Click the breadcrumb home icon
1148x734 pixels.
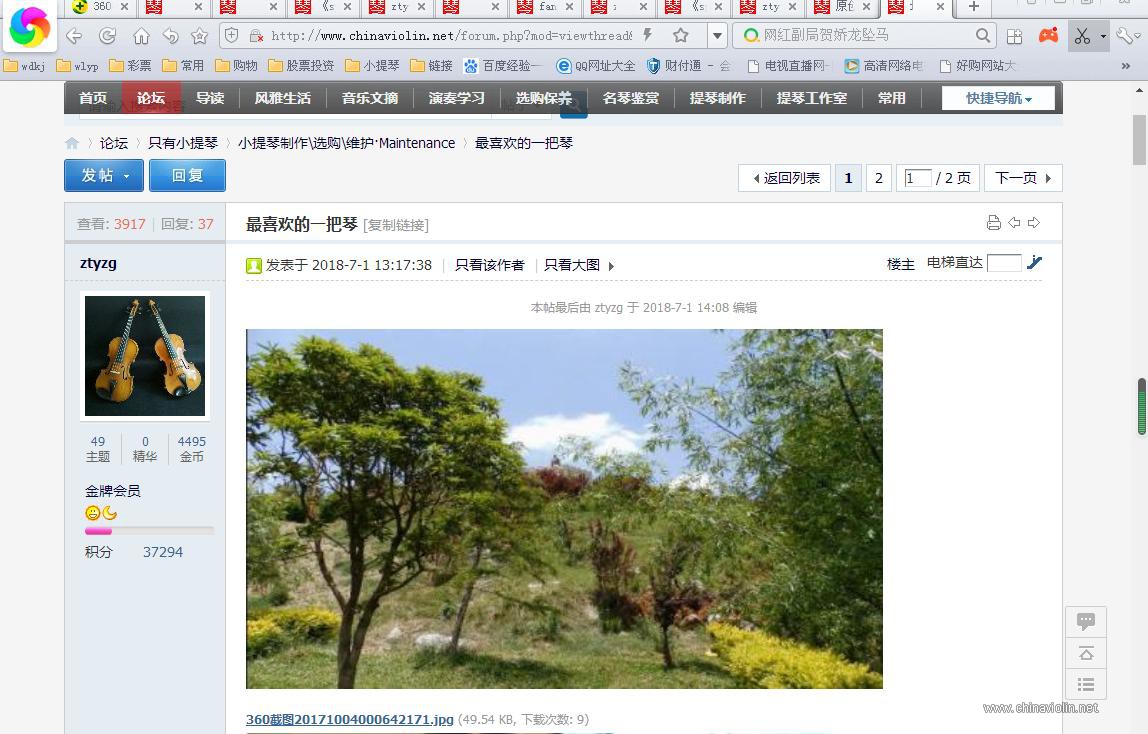click(72, 143)
